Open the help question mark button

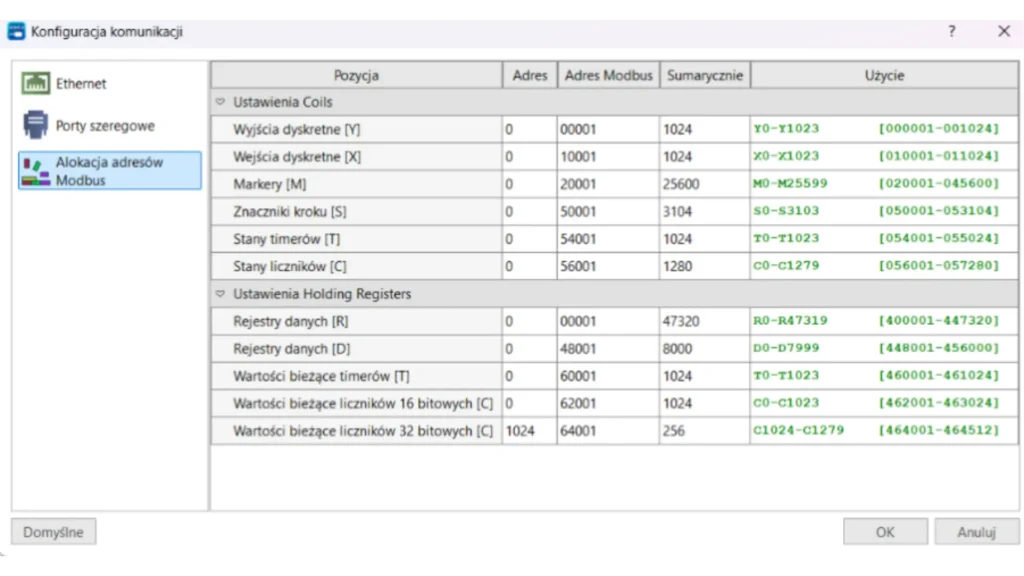point(952,31)
